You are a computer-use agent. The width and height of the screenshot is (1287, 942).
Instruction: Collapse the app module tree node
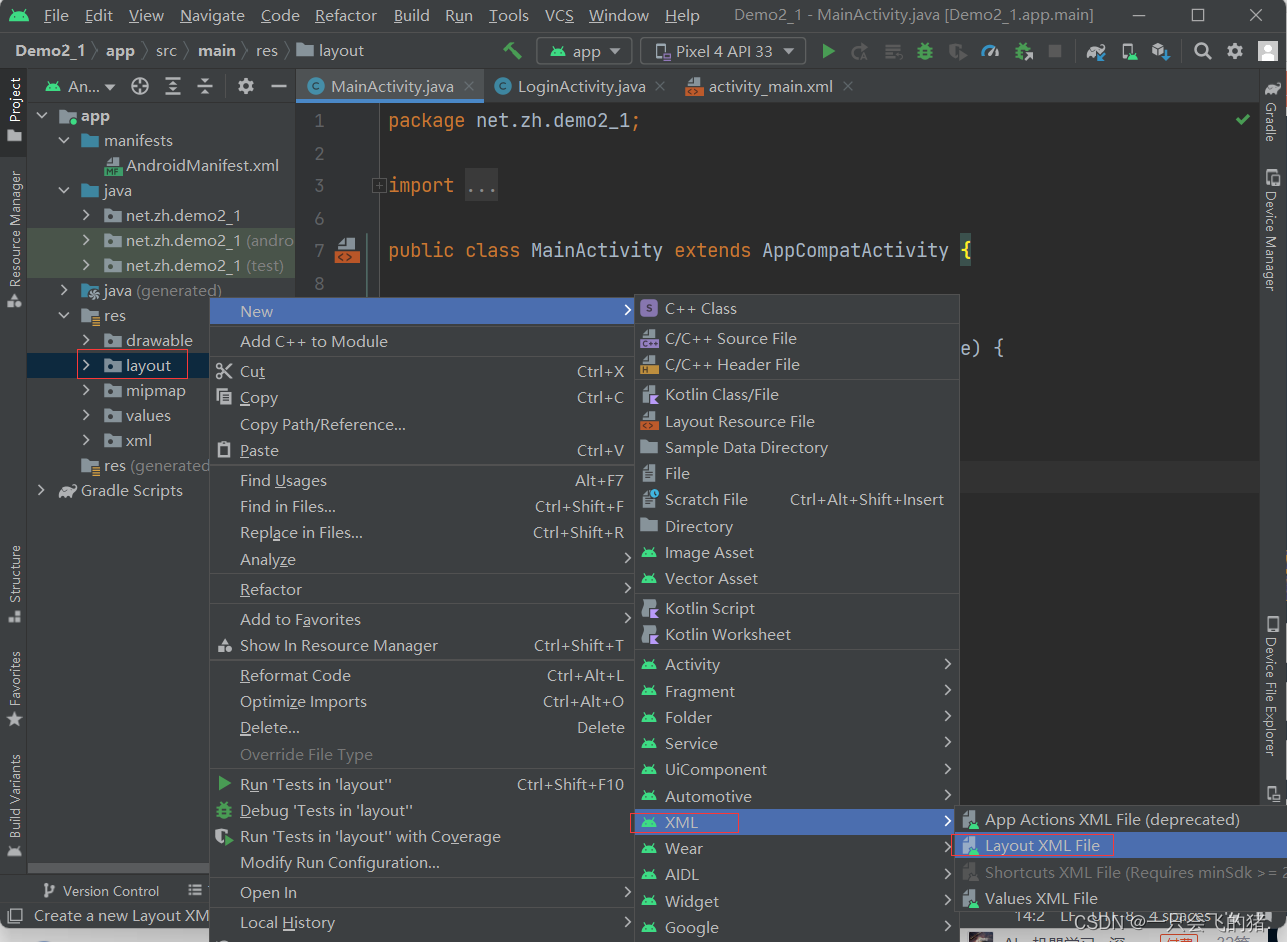42,116
